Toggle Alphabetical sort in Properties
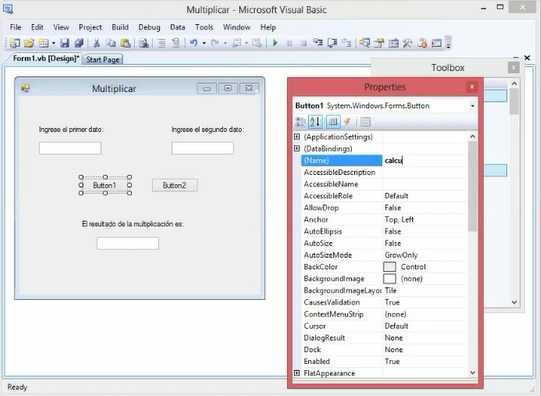 click(x=315, y=122)
